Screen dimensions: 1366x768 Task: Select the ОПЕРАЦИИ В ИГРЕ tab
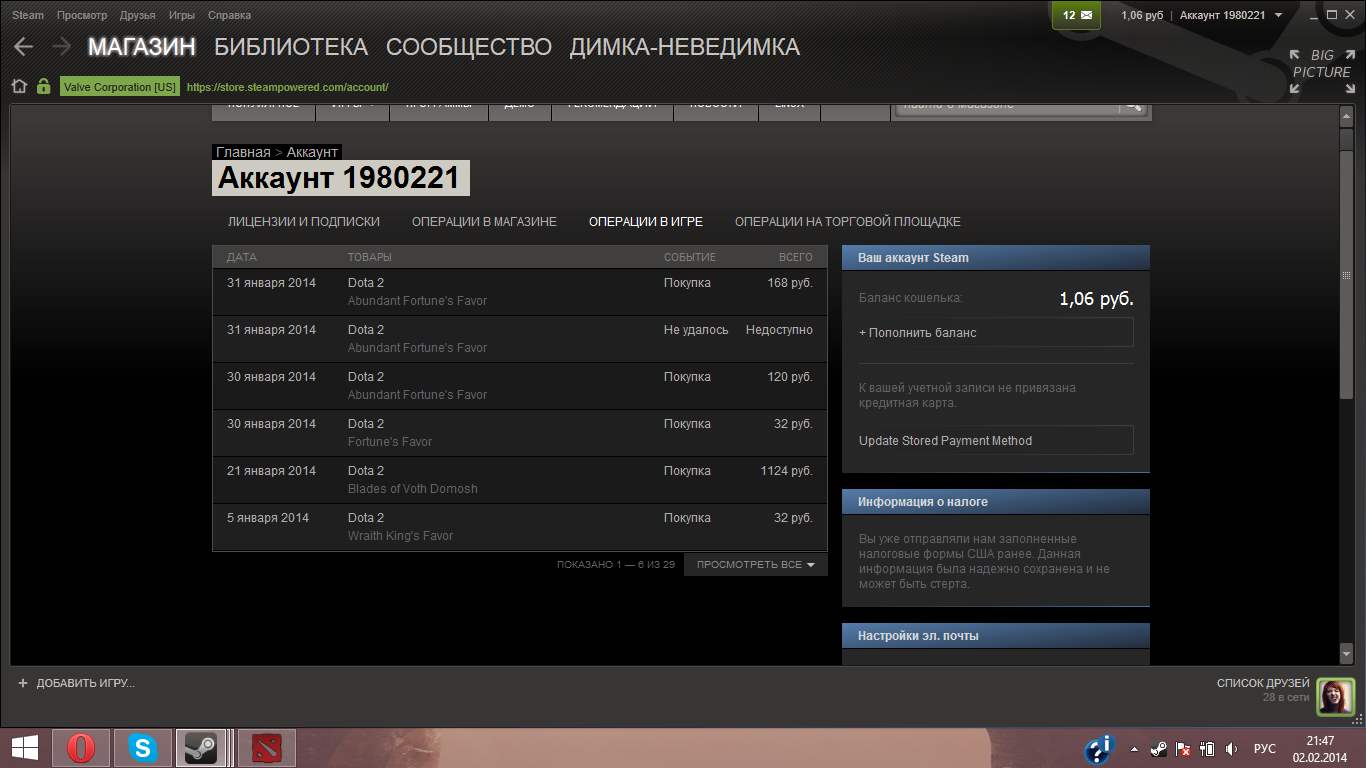click(646, 222)
